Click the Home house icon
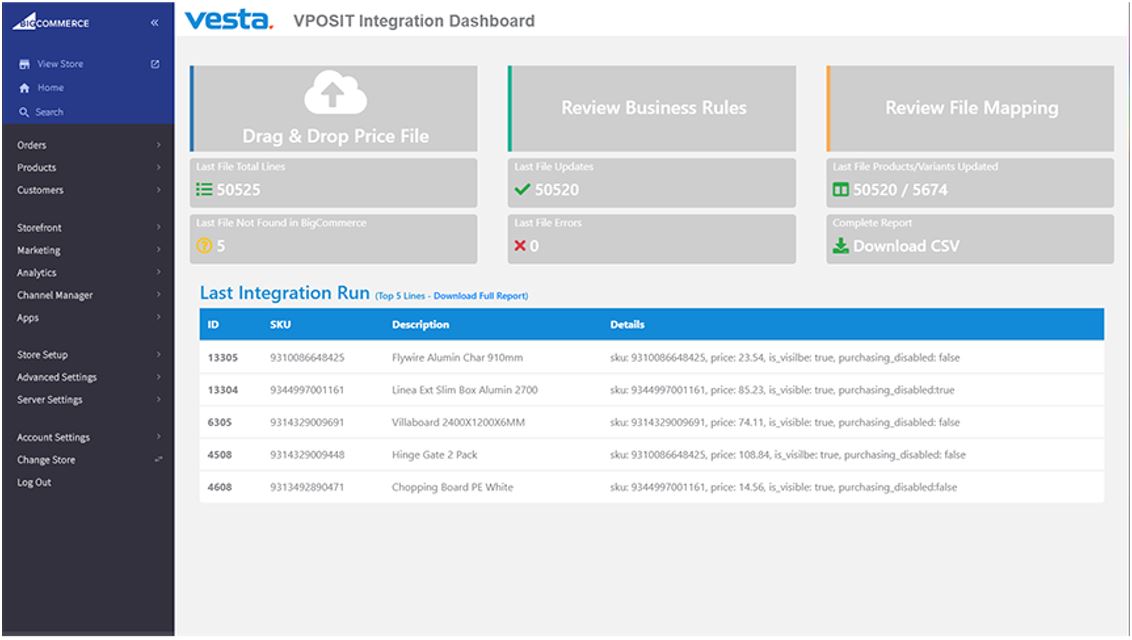The image size is (1132, 640). pos(25,88)
